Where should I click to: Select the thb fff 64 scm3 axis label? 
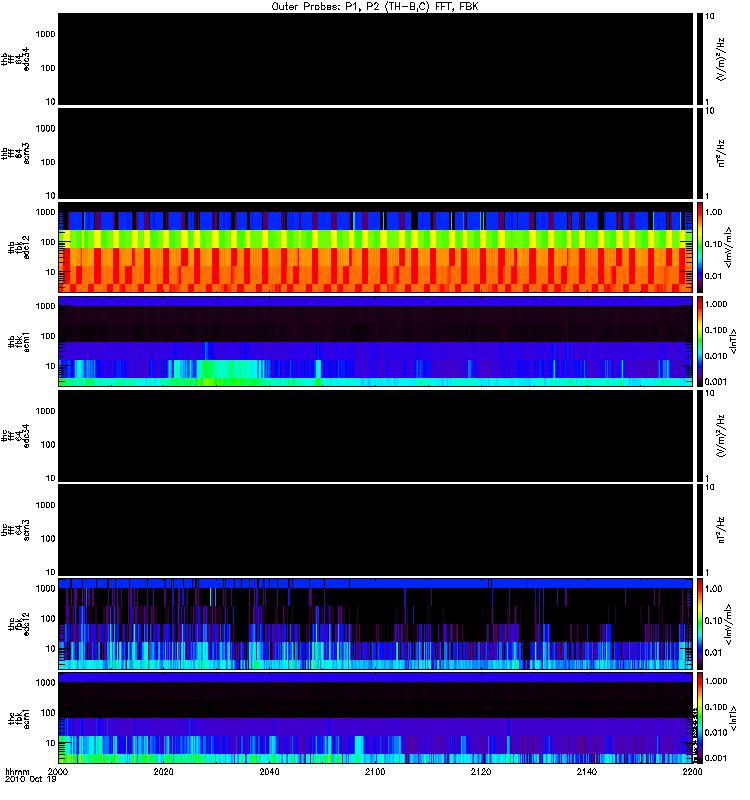click(15, 154)
